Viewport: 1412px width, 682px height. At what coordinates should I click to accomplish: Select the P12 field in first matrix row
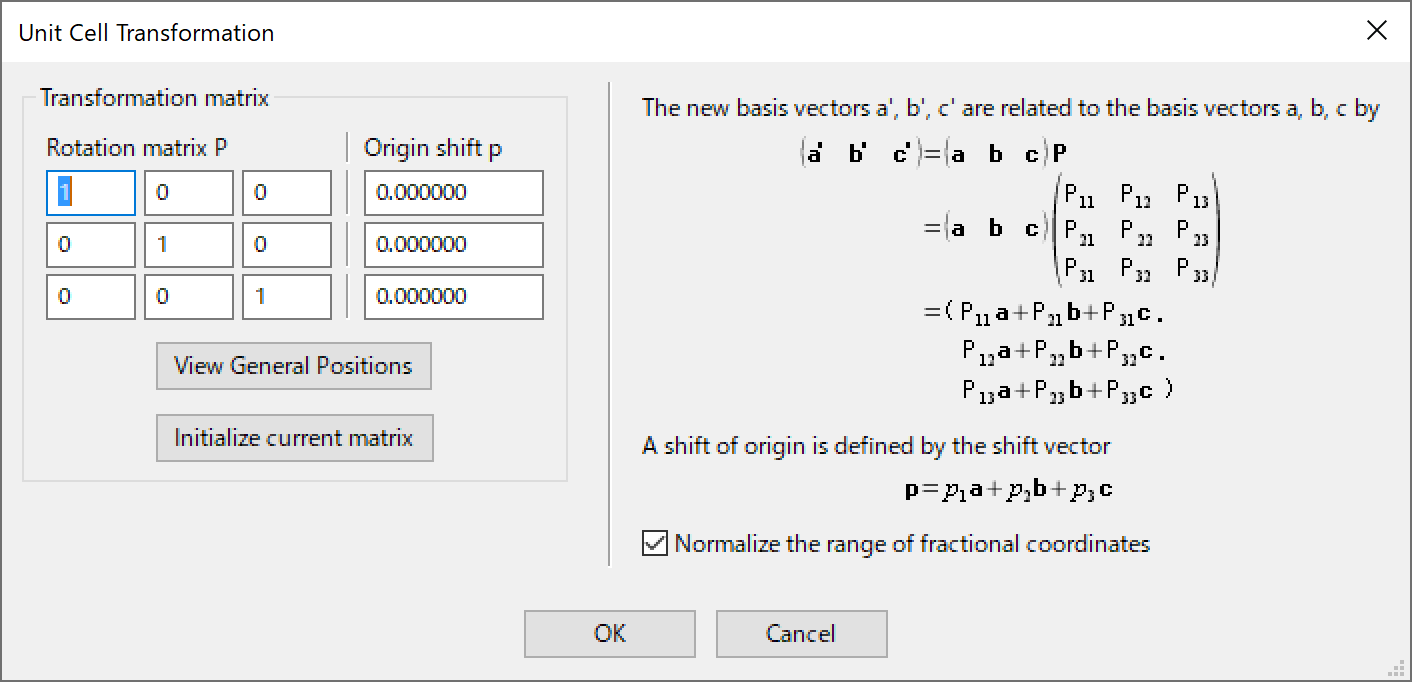pos(188,193)
